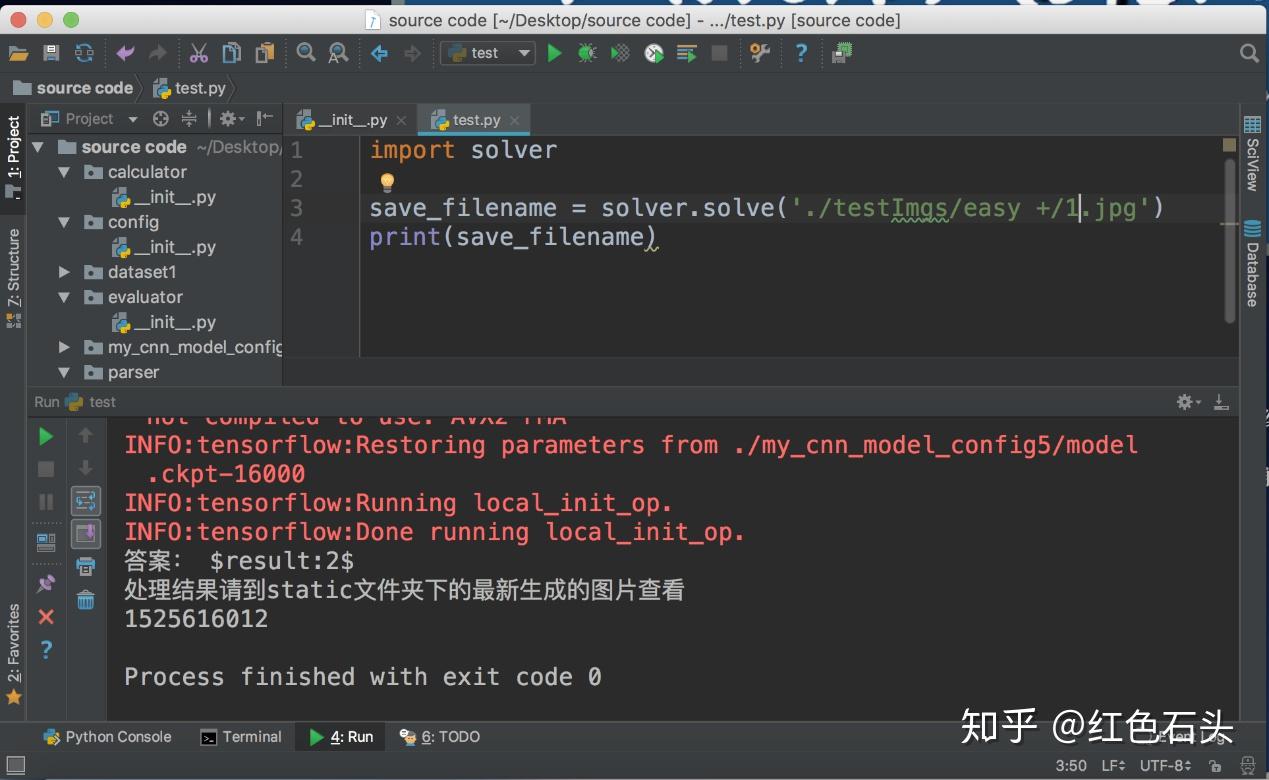The height and width of the screenshot is (780, 1269).
Task: Print console output
Action: point(85,566)
